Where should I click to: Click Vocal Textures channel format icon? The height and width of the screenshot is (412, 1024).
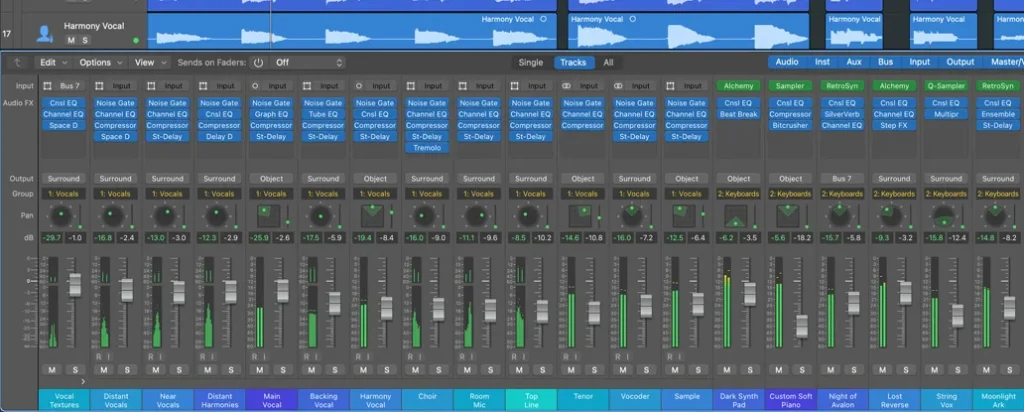point(47,86)
